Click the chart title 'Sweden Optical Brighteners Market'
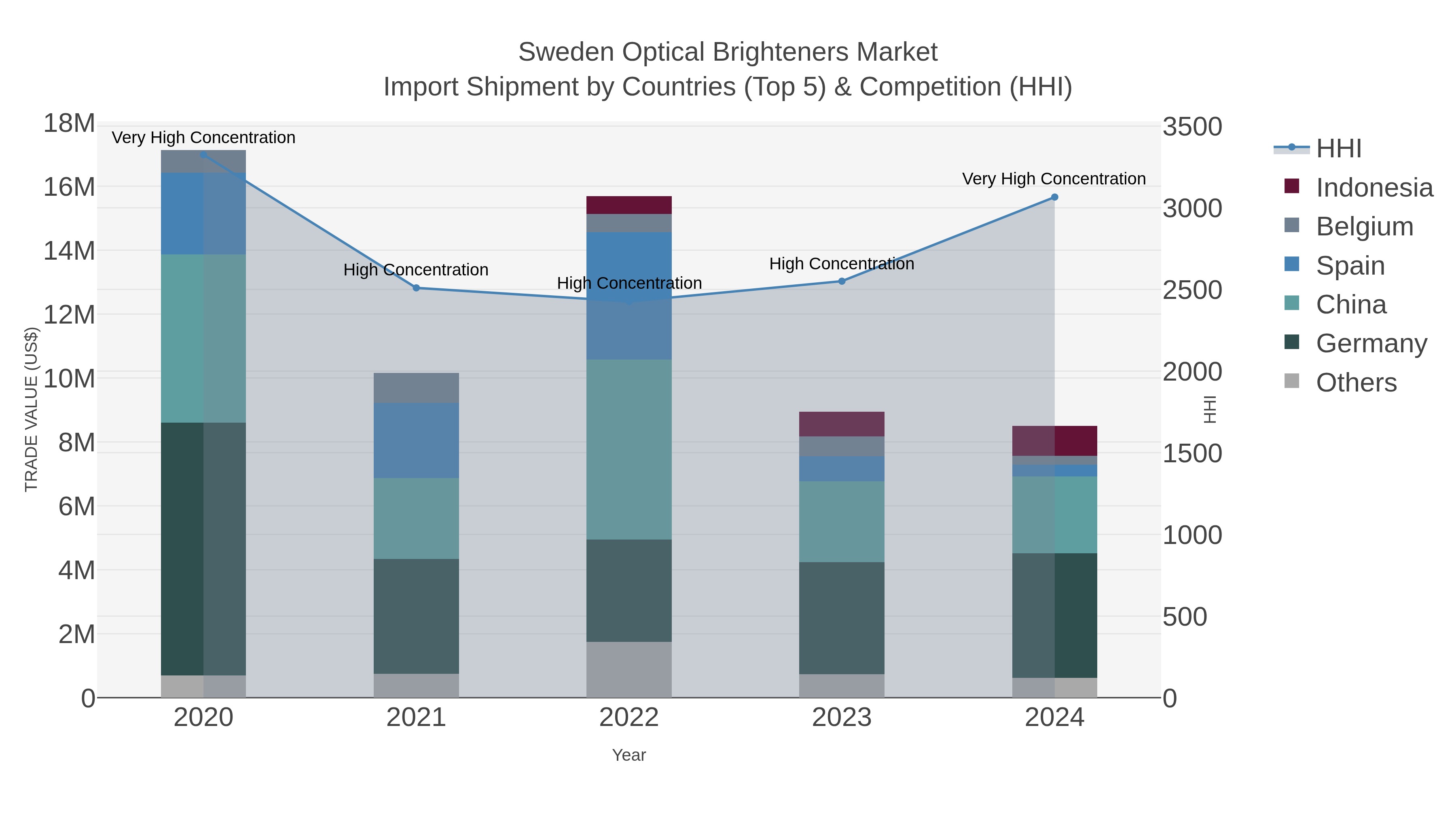Viewport: 1456px width, 819px height. [728, 52]
